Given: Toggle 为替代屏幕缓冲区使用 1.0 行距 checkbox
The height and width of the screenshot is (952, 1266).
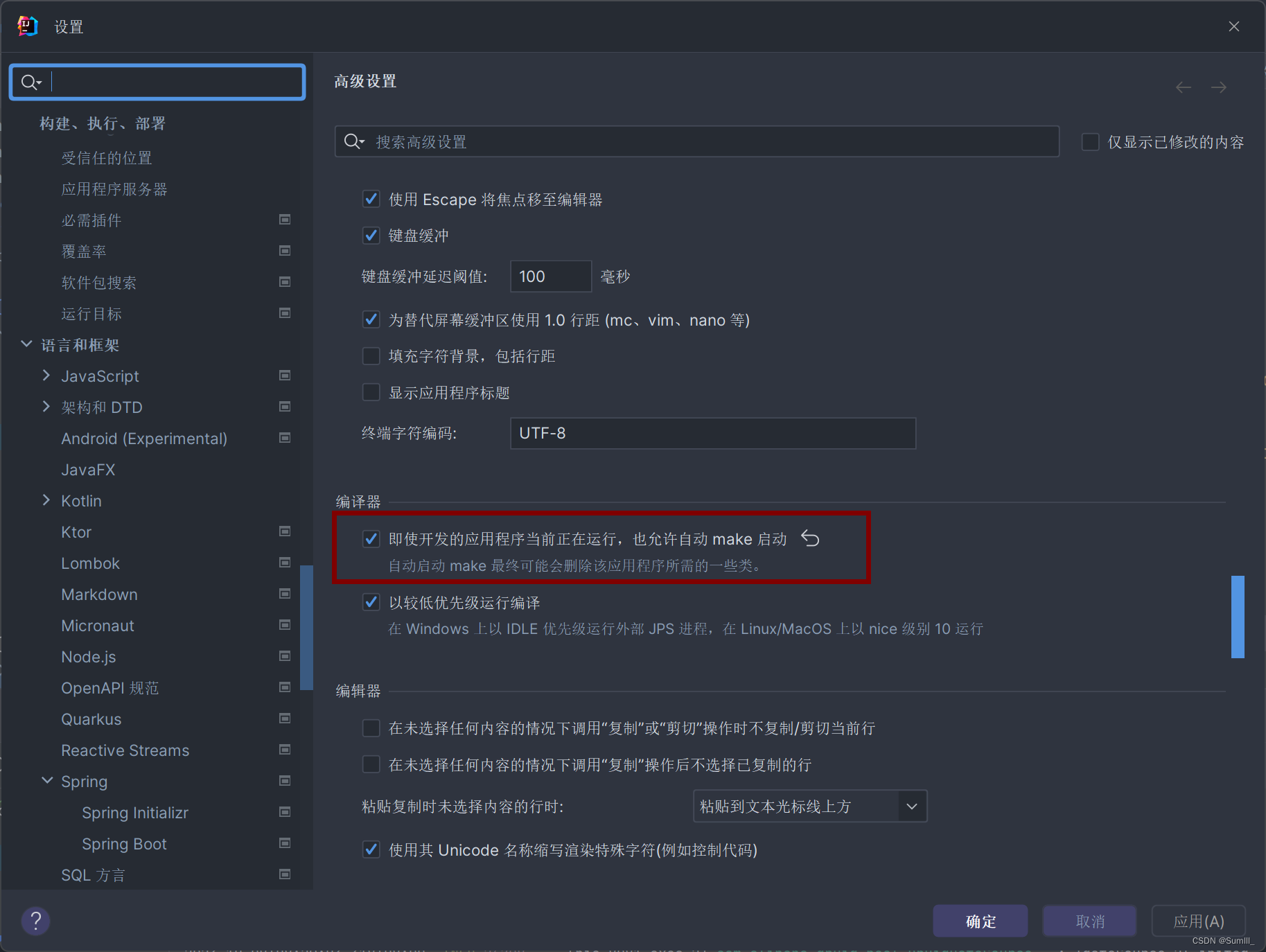Looking at the screenshot, I should point(371,319).
